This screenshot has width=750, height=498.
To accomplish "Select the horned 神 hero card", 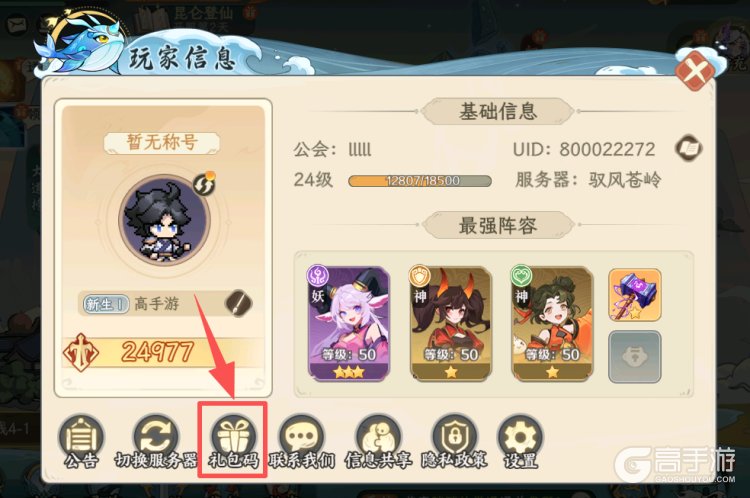I will tap(451, 324).
